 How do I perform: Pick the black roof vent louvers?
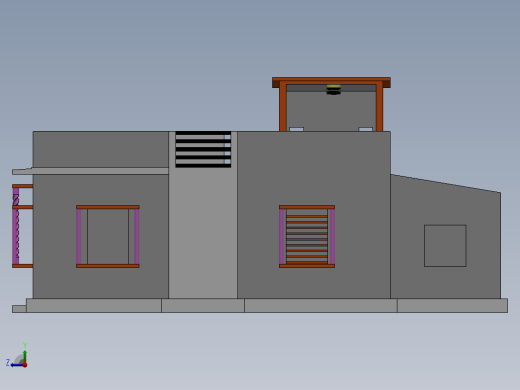coord(203,149)
